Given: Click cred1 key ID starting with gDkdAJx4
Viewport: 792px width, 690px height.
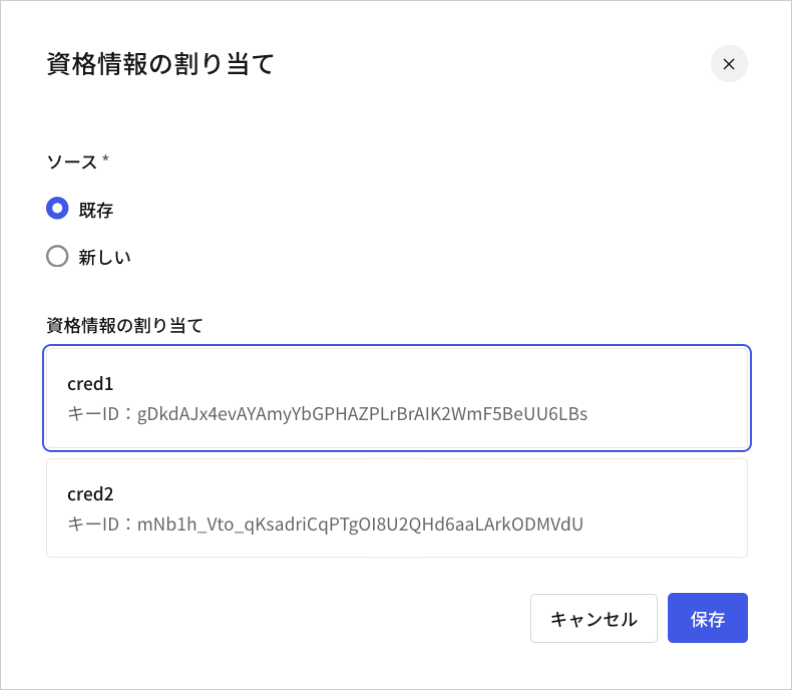Looking at the screenshot, I should (x=362, y=414).
